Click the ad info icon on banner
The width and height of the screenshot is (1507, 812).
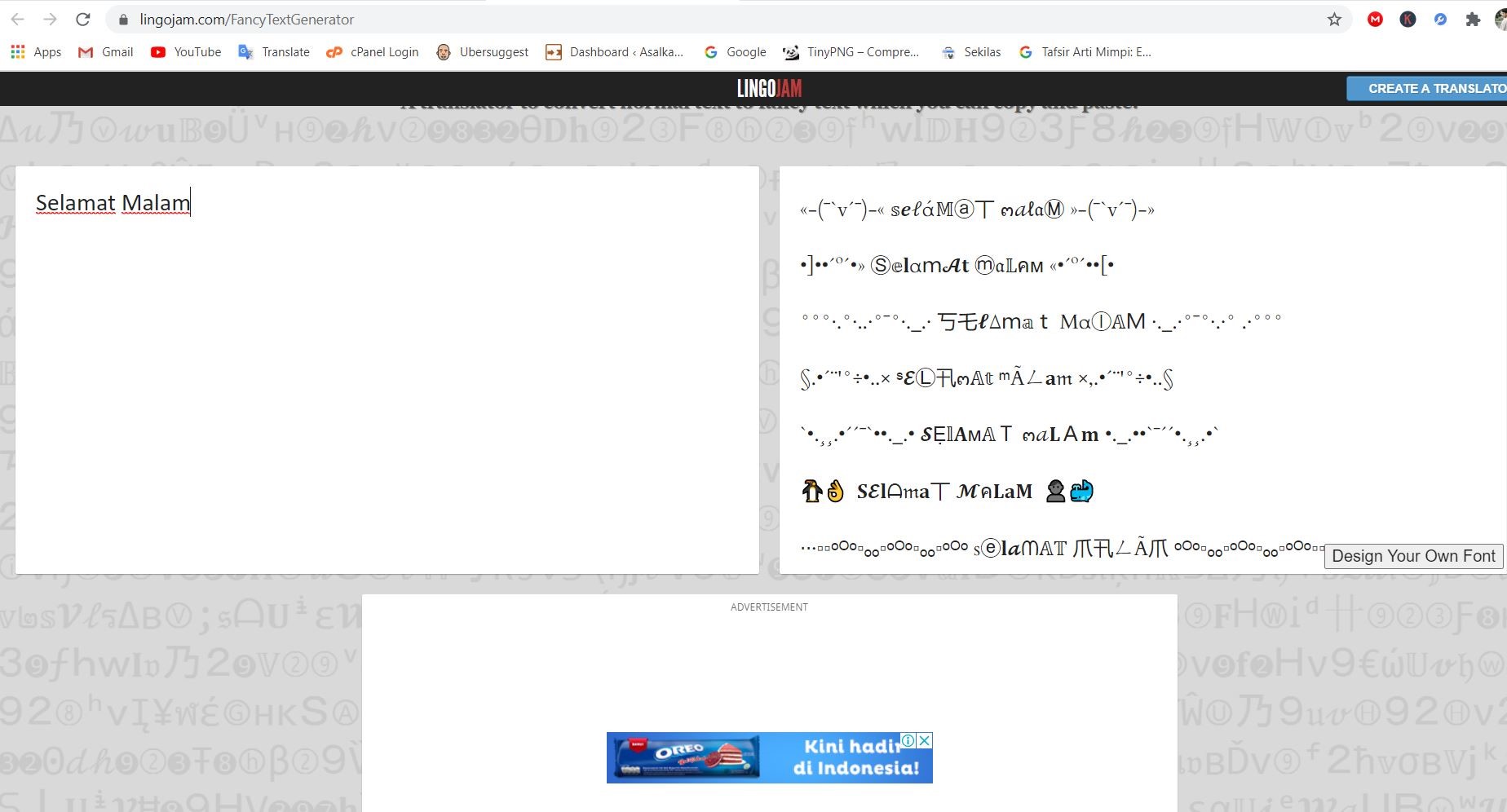coord(908,740)
